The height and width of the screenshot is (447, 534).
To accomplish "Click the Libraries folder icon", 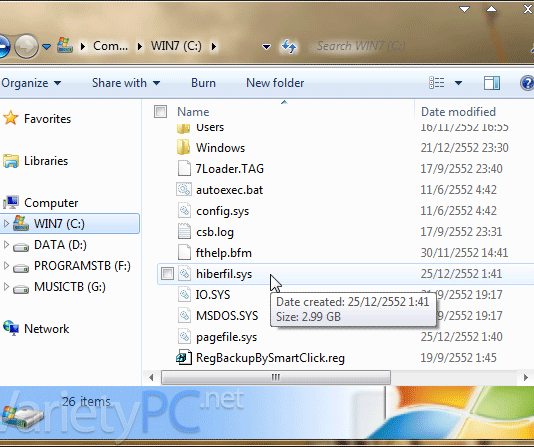I will [x=11, y=161].
